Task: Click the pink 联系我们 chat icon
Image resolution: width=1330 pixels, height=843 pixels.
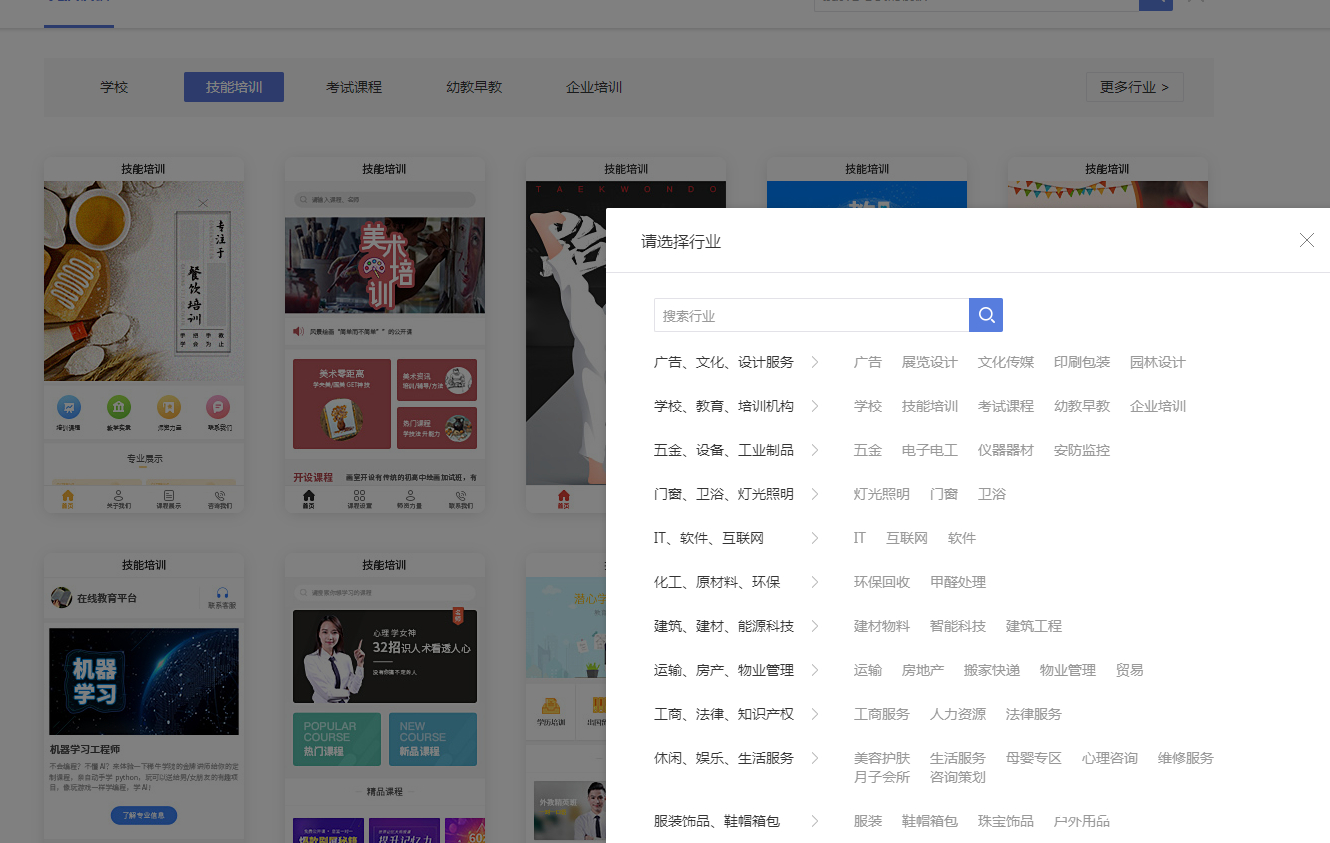Action: [x=218, y=408]
